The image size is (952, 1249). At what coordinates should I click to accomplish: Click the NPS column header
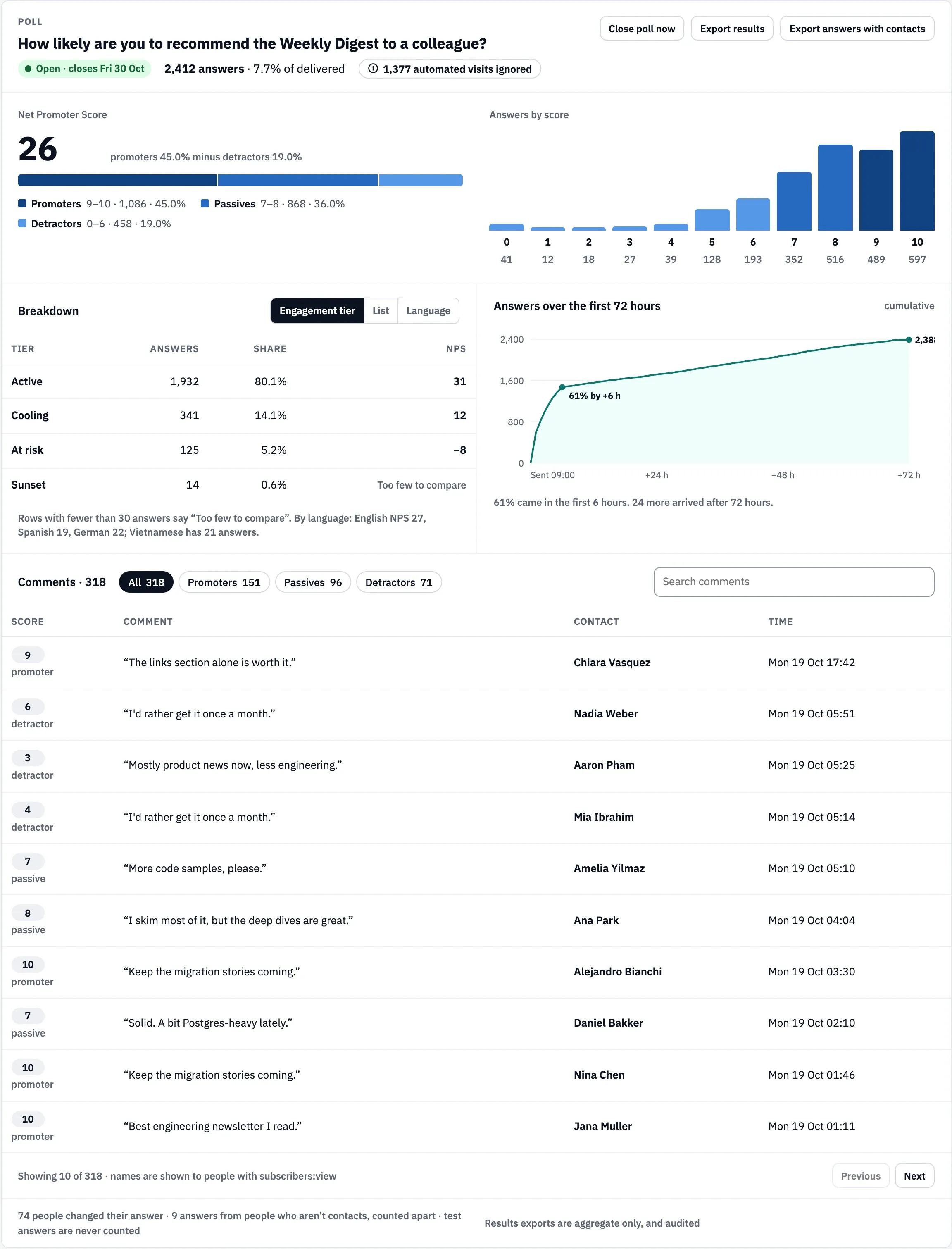456,348
